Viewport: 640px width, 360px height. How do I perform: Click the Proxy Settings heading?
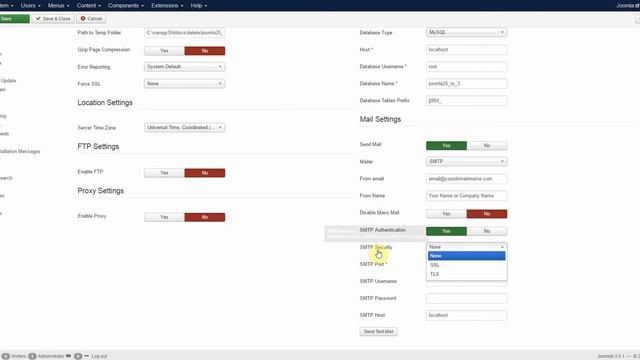tap(100, 191)
